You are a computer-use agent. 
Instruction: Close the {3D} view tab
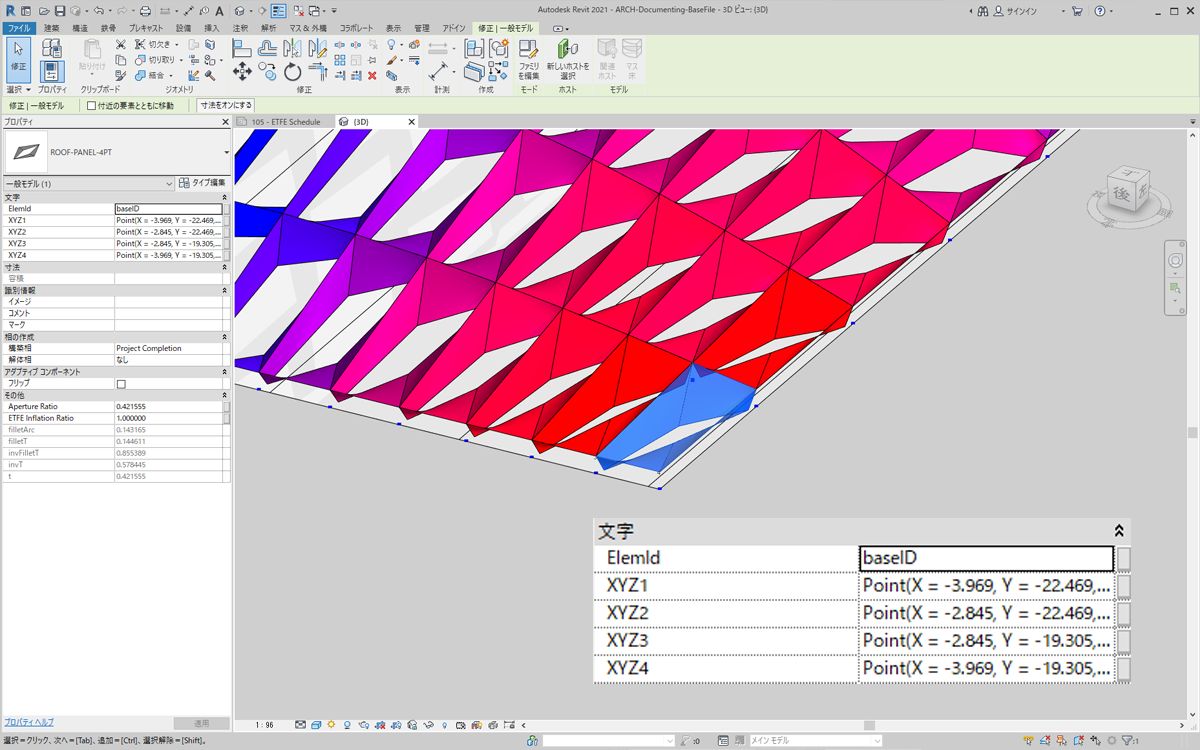[411, 122]
